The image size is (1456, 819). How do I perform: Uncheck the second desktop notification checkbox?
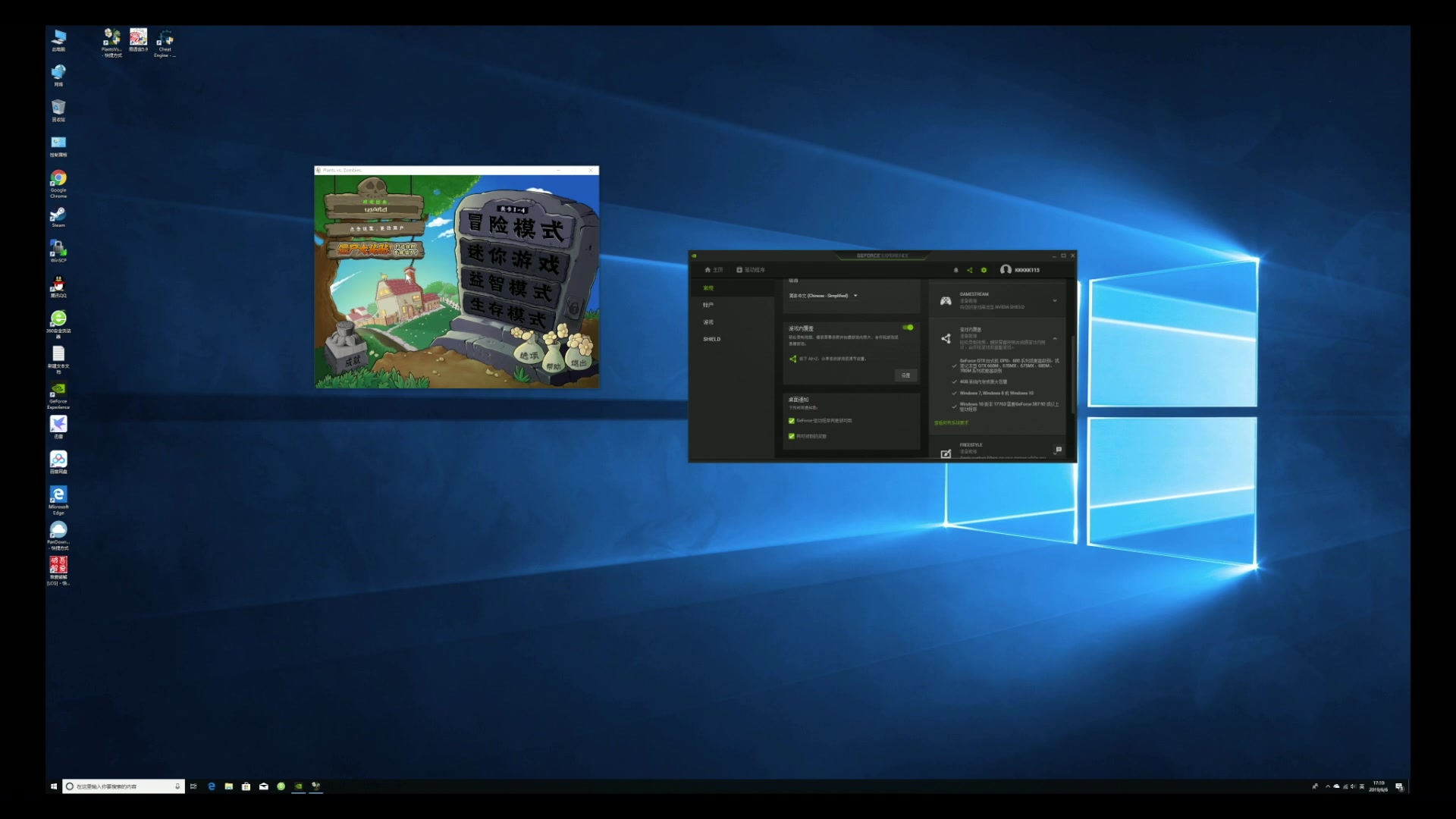(791, 436)
